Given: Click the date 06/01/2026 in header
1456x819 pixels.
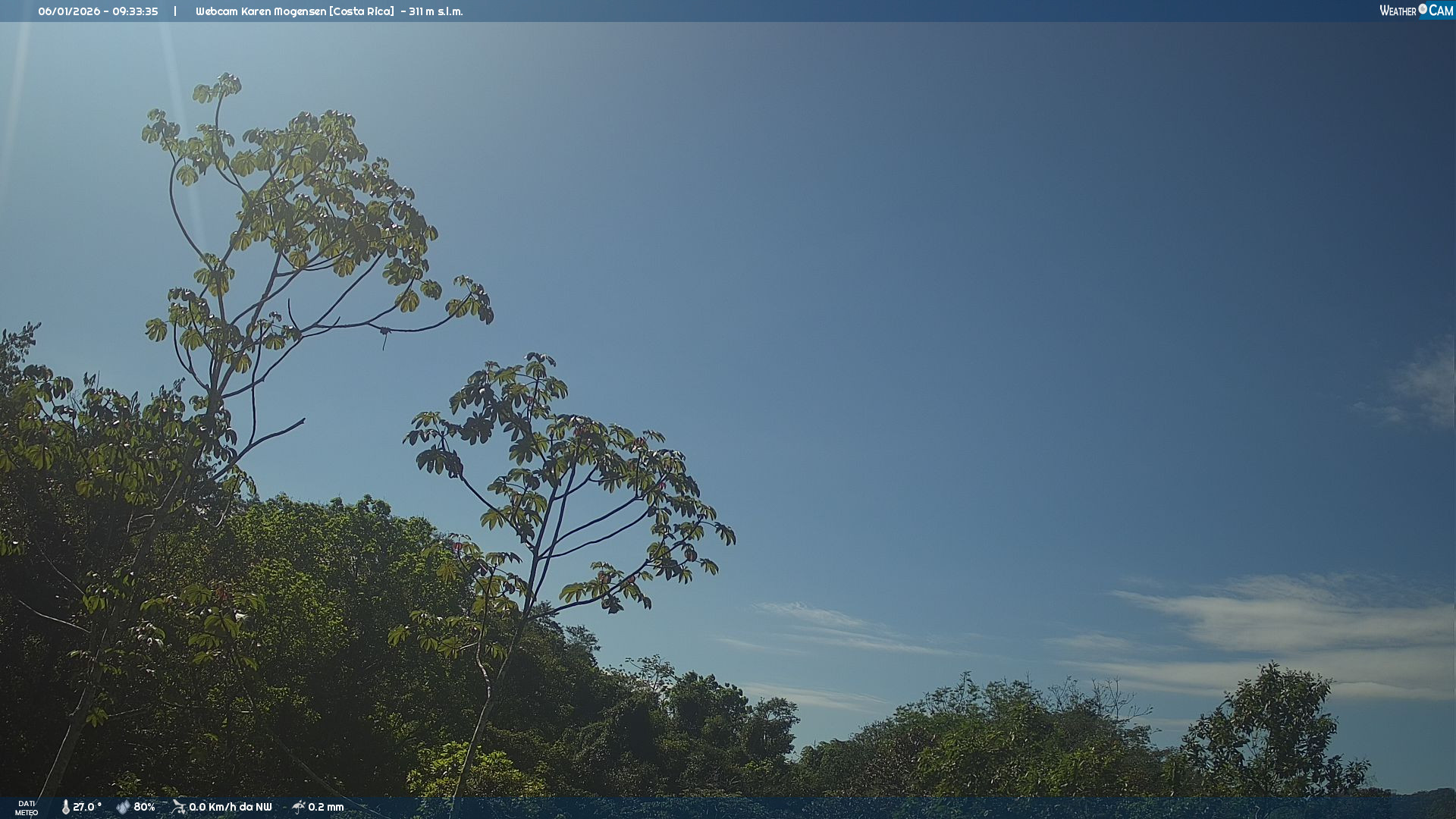Looking at the screenshot, I should [x=69, y=11].
